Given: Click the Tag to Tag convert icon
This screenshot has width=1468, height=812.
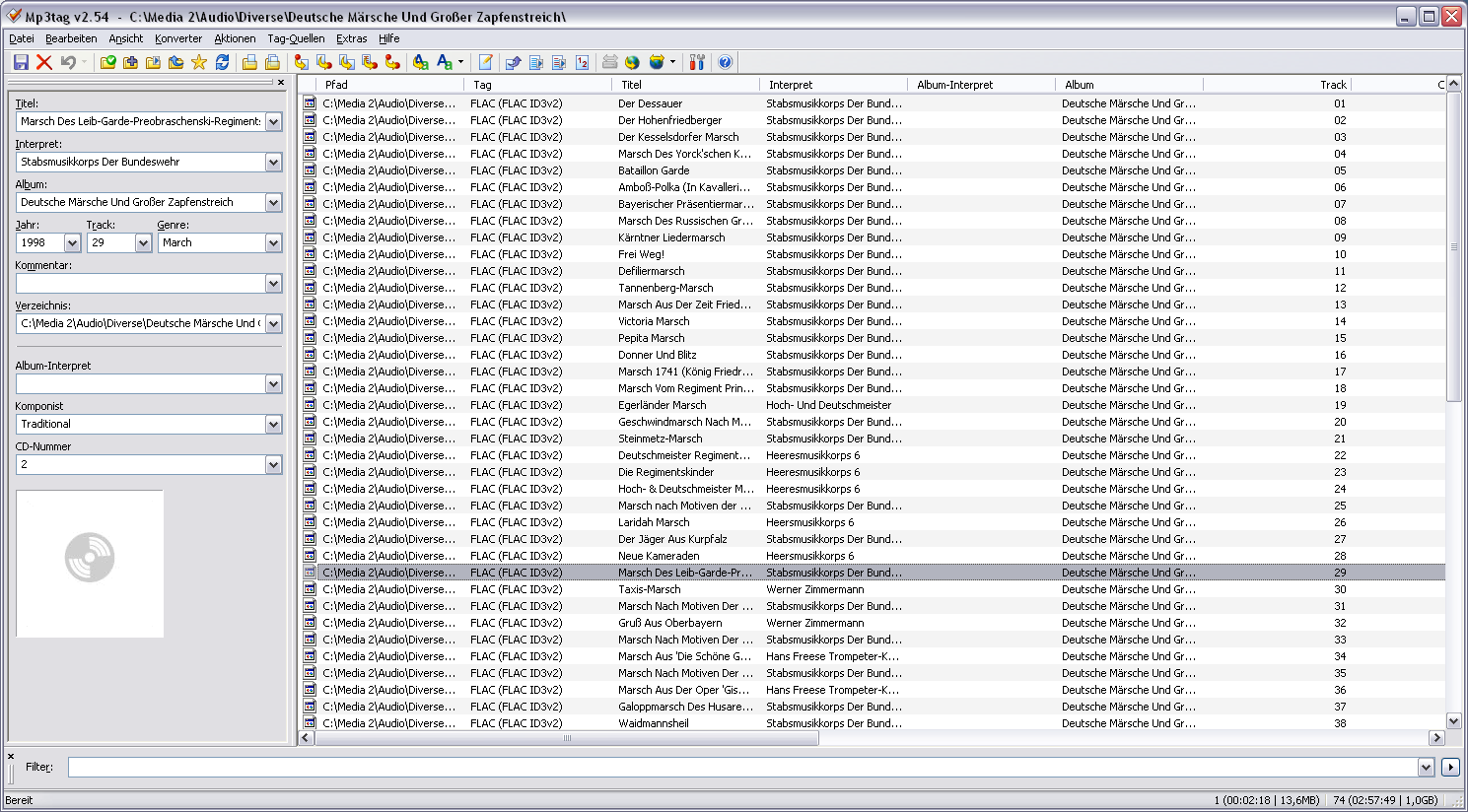Looking at the screenshot, I should pyautogui.click(x=392, y=62).
